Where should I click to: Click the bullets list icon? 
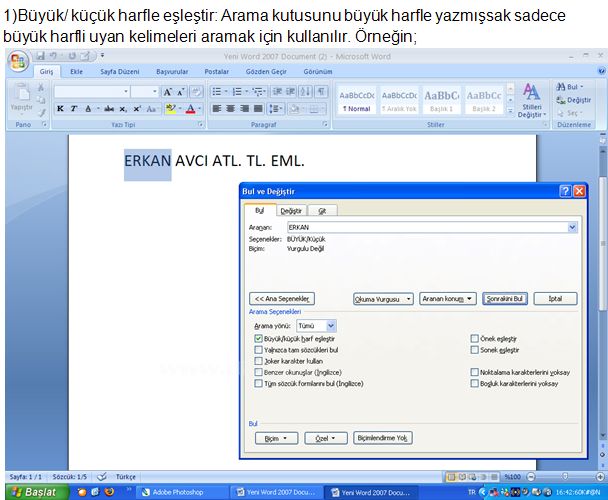coord(217,92)
